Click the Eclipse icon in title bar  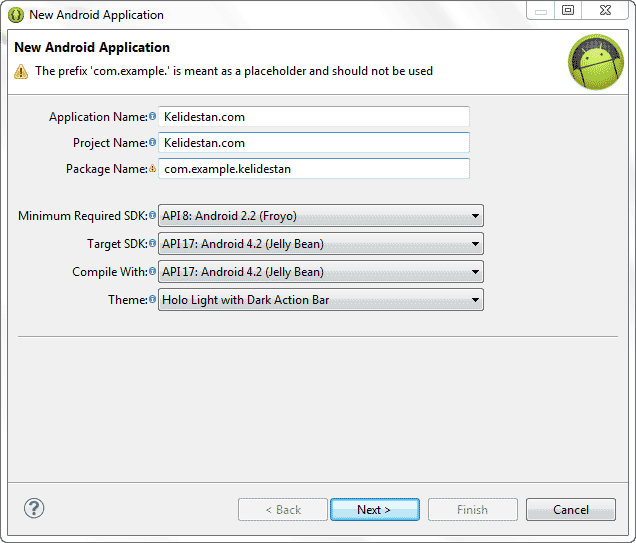coord(16,15)
